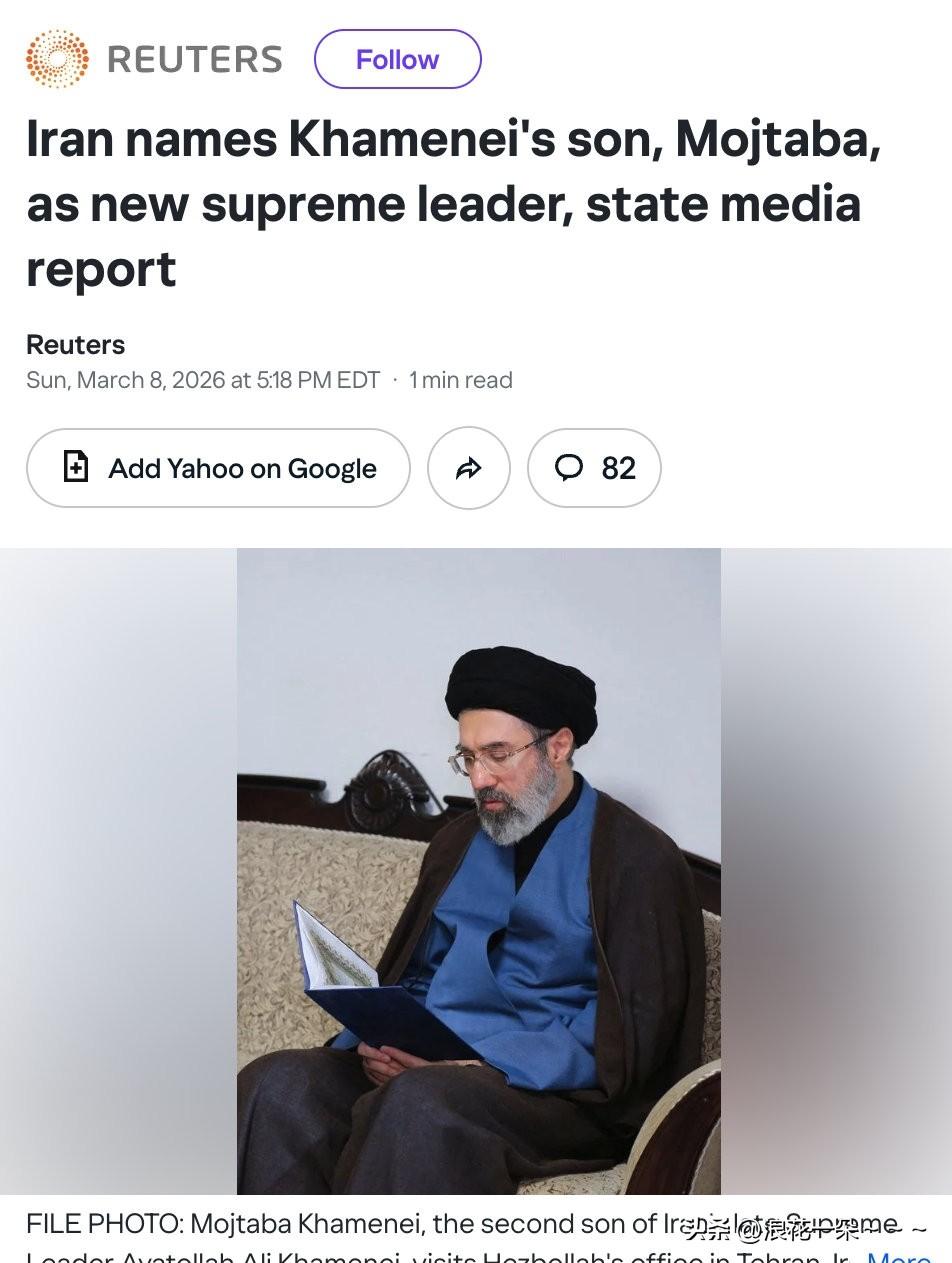Click the Reuters author byline
Viewport: 952px width, 1263px height.
(x=76, y=344)
